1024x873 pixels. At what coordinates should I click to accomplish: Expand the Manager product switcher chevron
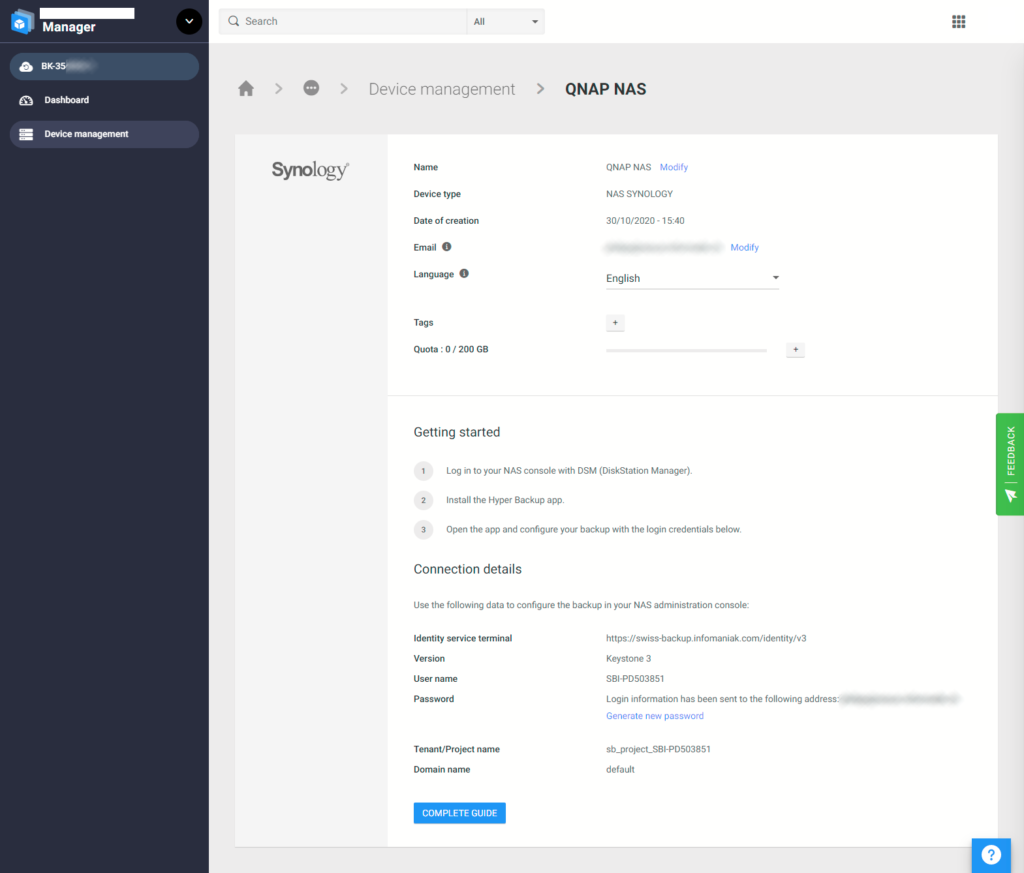click(x=189, y=22)
